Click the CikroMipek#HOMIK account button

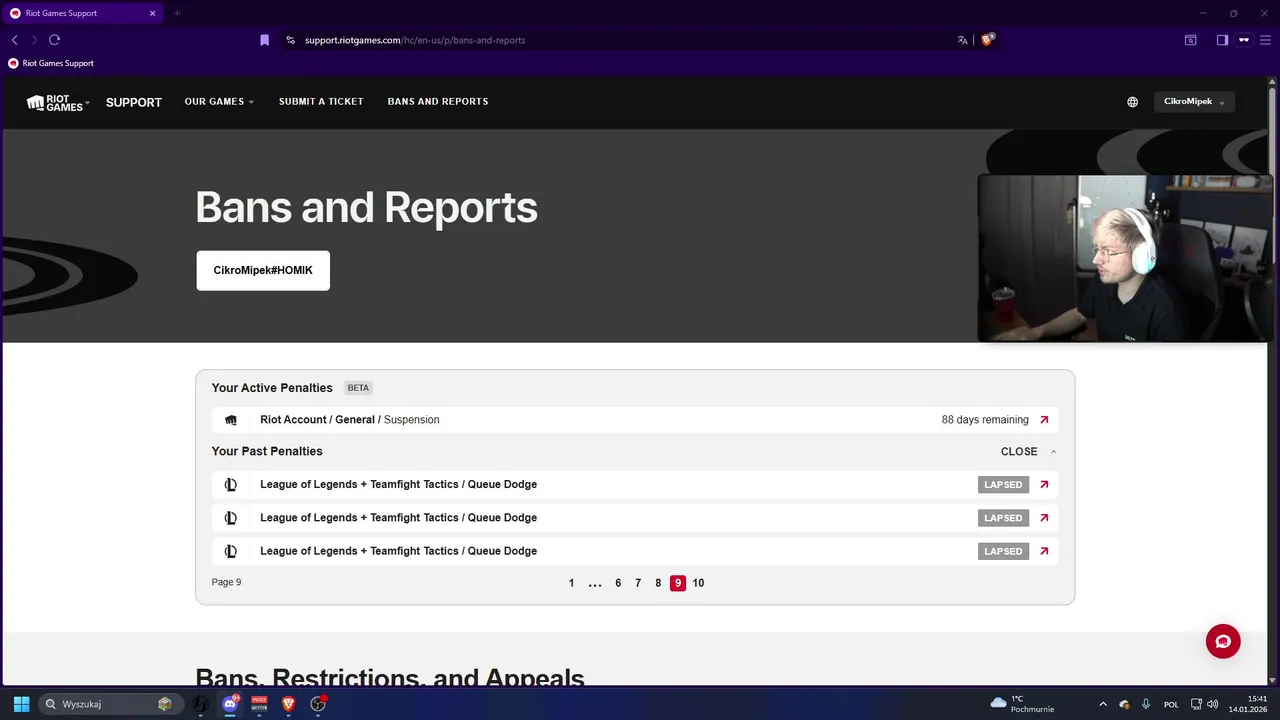pyautogui.click(x=263, y=271)
